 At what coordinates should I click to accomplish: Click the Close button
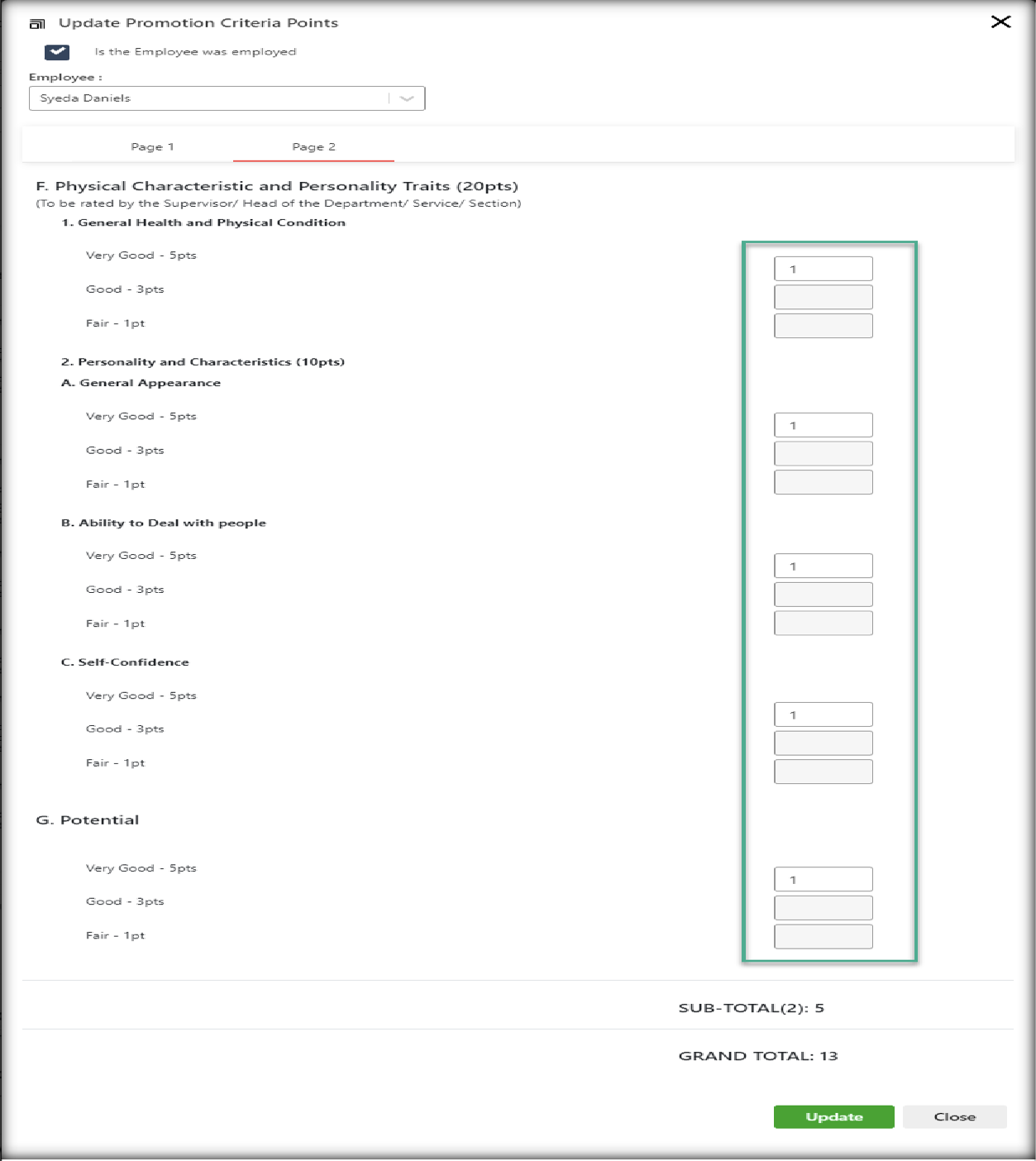click(x=954, y=1116)
